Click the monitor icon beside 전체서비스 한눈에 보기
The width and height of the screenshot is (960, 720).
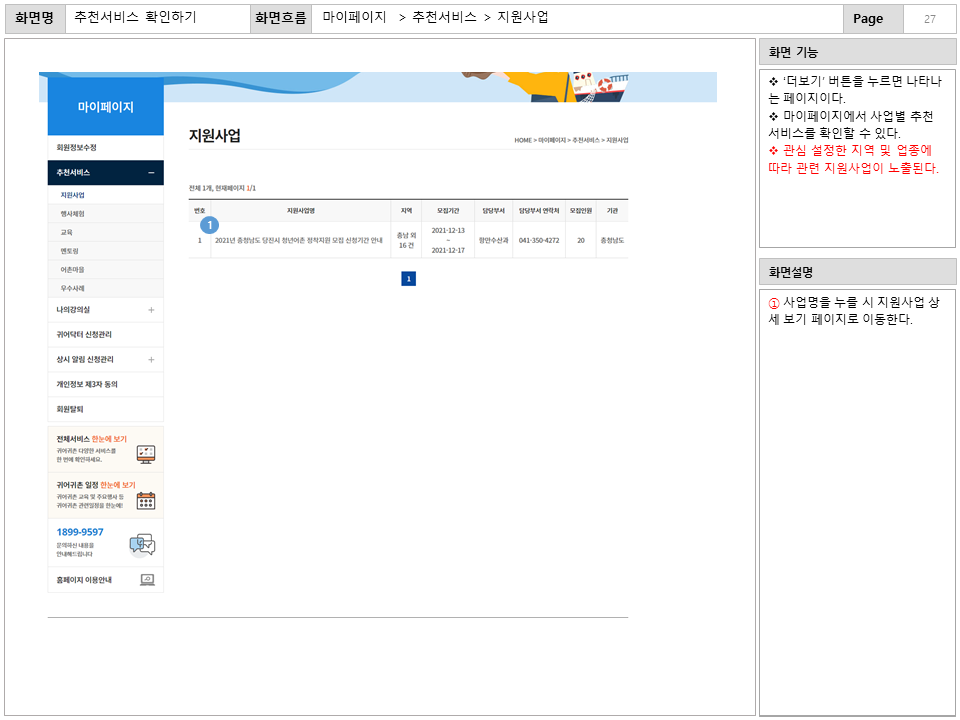147,452
